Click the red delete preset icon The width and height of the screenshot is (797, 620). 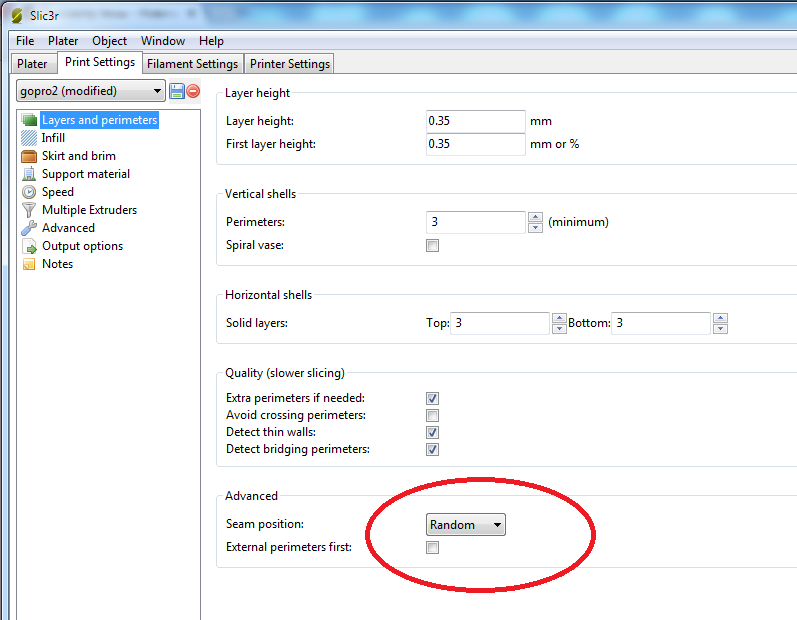pyautogui.click(x=193, y=91)
